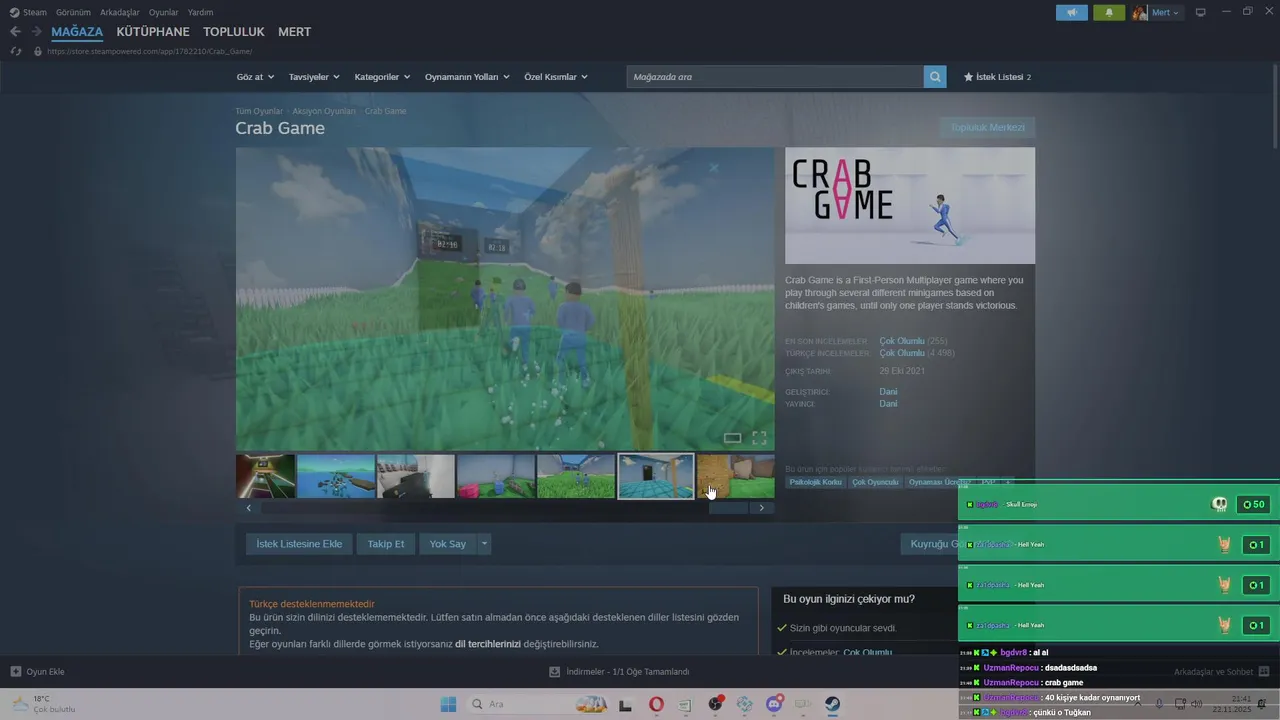
Task: Reload the store page
Action: pos(16,51)
